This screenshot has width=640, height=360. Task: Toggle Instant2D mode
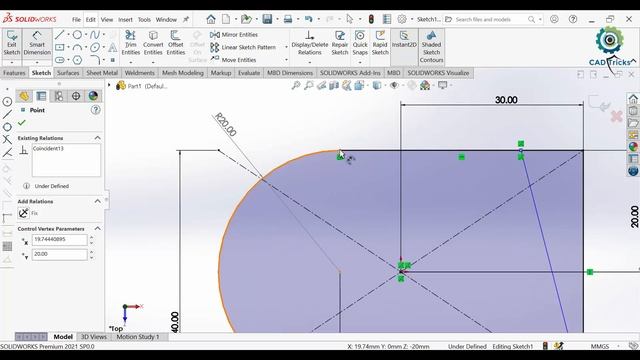coord(404,40)
